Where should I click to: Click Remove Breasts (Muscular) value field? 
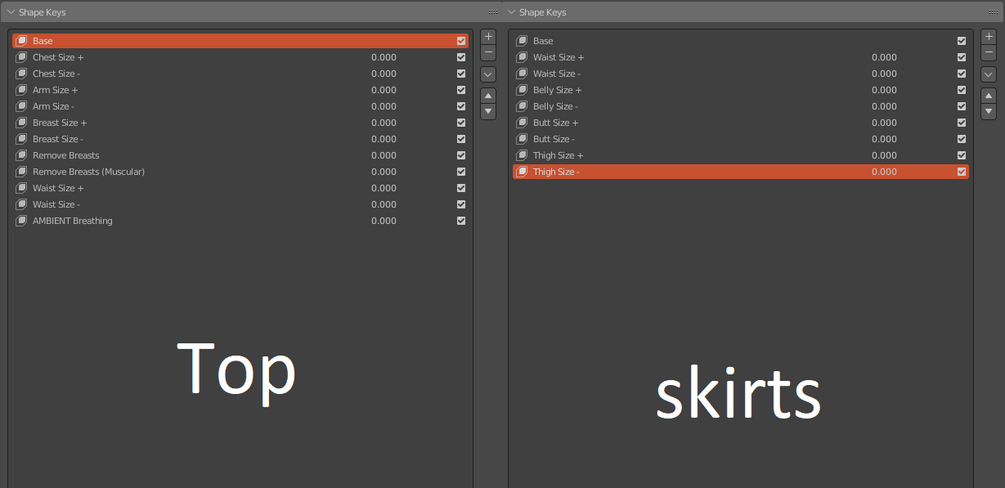(384, 172)
